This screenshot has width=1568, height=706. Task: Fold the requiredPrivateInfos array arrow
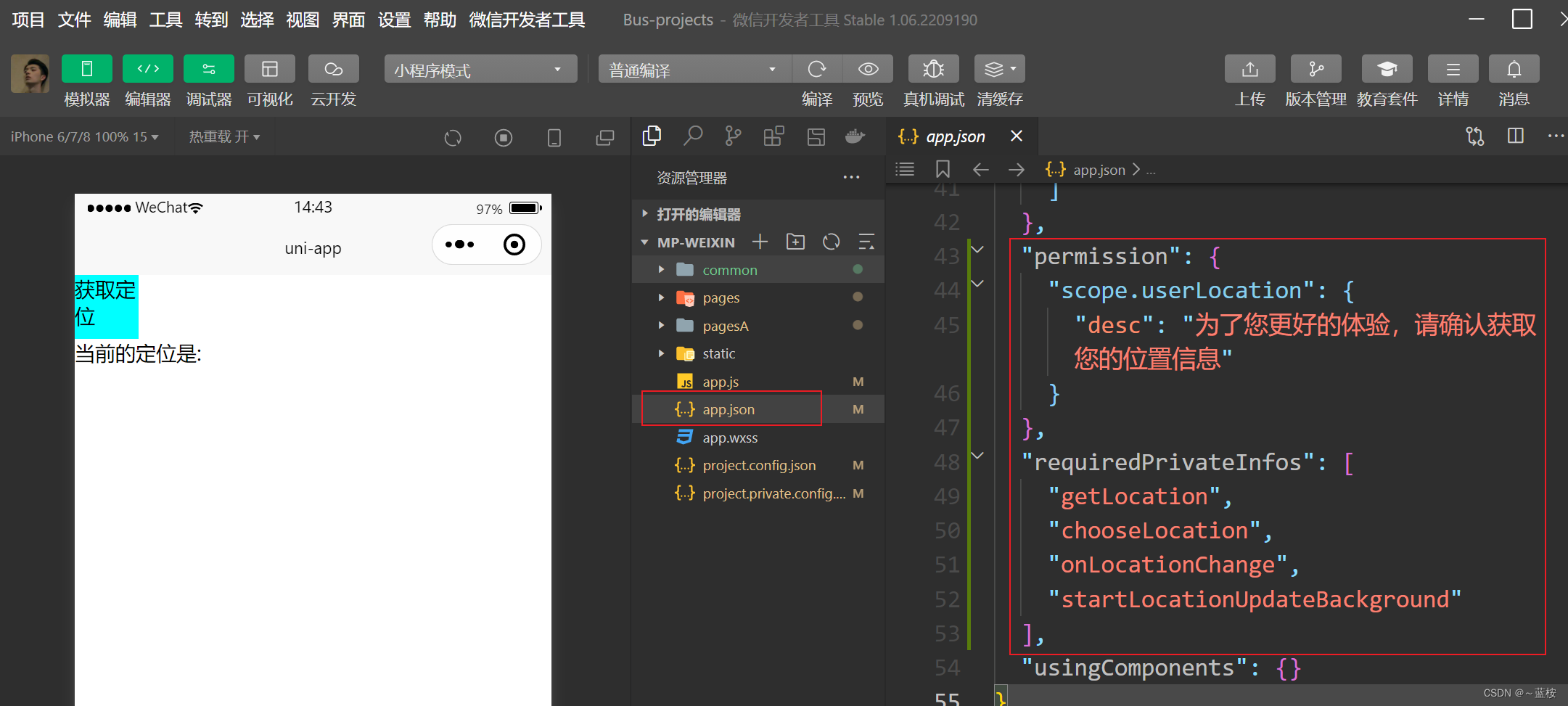[978, 456]
